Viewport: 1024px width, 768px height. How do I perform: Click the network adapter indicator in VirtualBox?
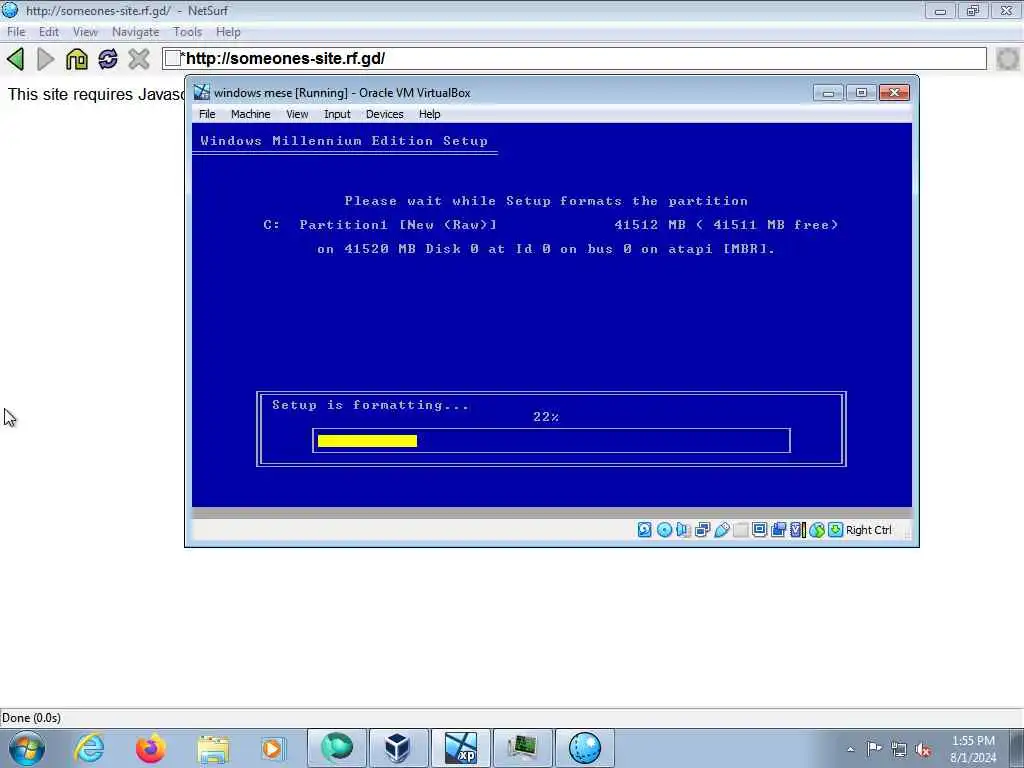pyautogui.click(x=702, y=530)
